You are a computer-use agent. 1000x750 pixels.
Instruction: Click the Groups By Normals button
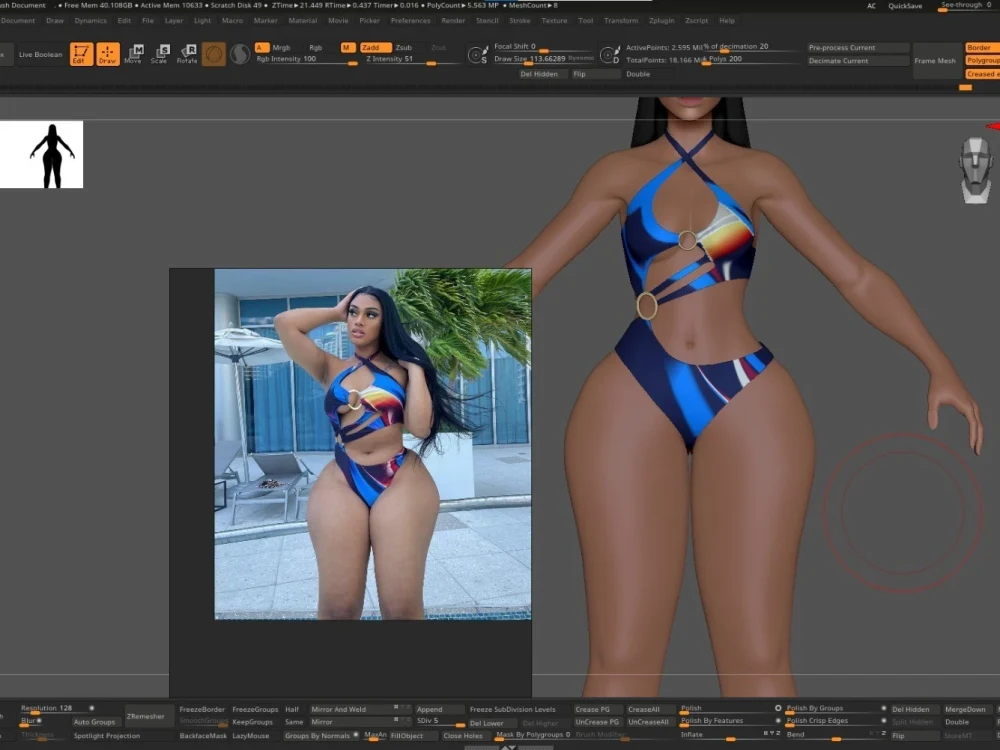pyautogui.click(x=321, y=735)
